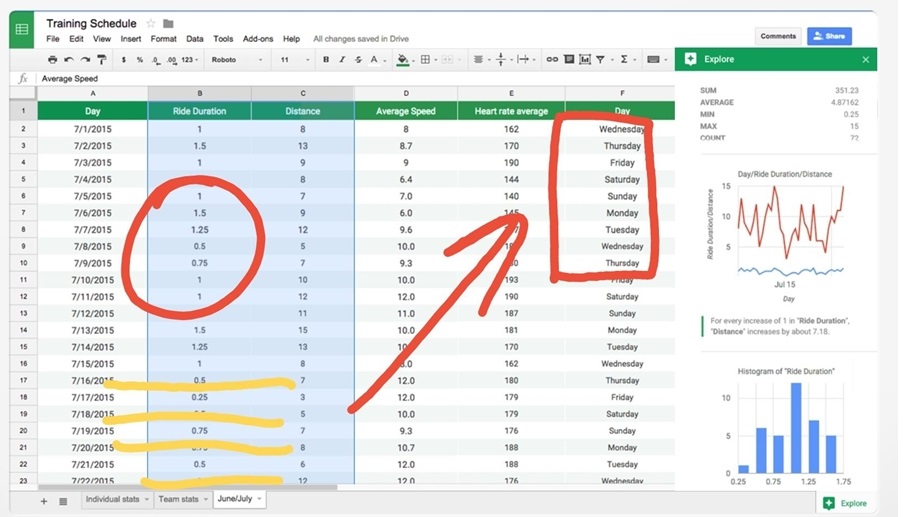Toggle bold formatting
This screenshot has width=903, height=517.
click(326, 60)
